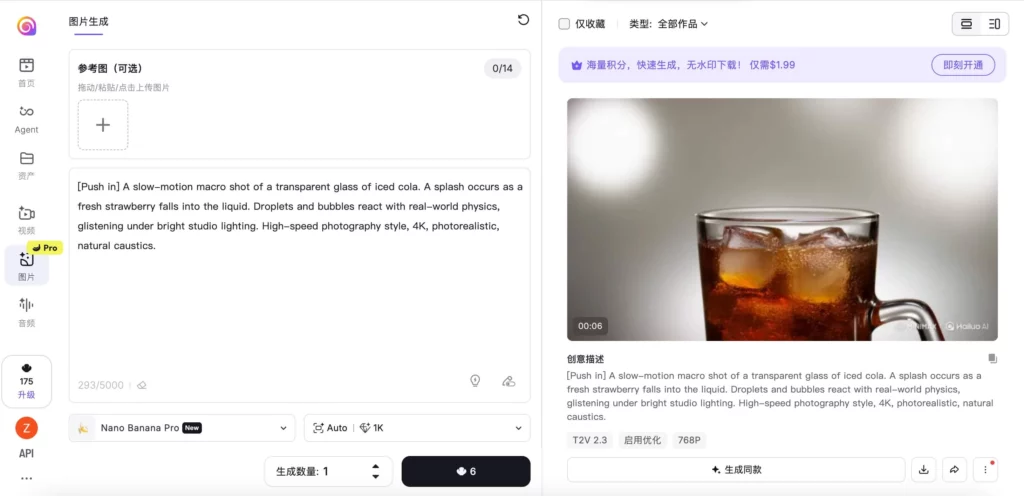The height and width of the screenshot is (496, 1024).
Task: Copy the 创意描述 prompt text
Action: click(x=992, y=358)
